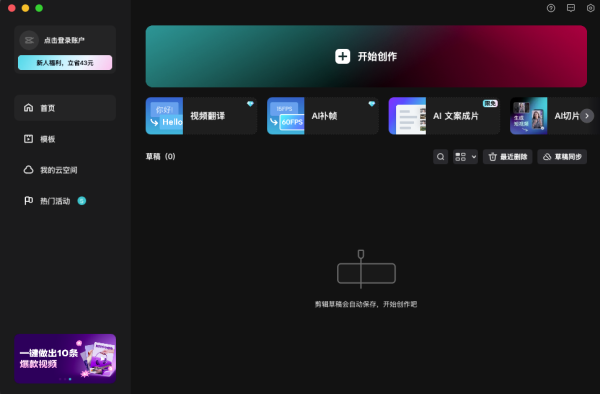The height and width of the screenshot is (394, 600).
Task: Open the 视频翻译 video translation card
Action: pos(201,116)
